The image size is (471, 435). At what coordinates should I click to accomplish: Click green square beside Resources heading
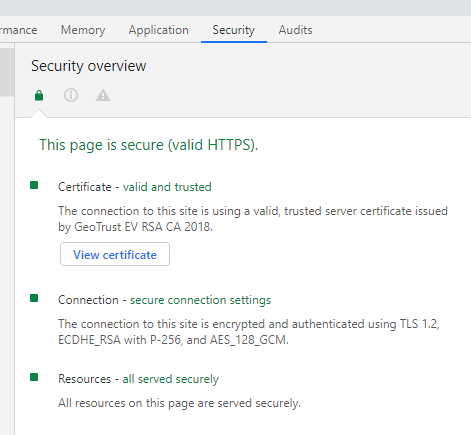point(34,377)
